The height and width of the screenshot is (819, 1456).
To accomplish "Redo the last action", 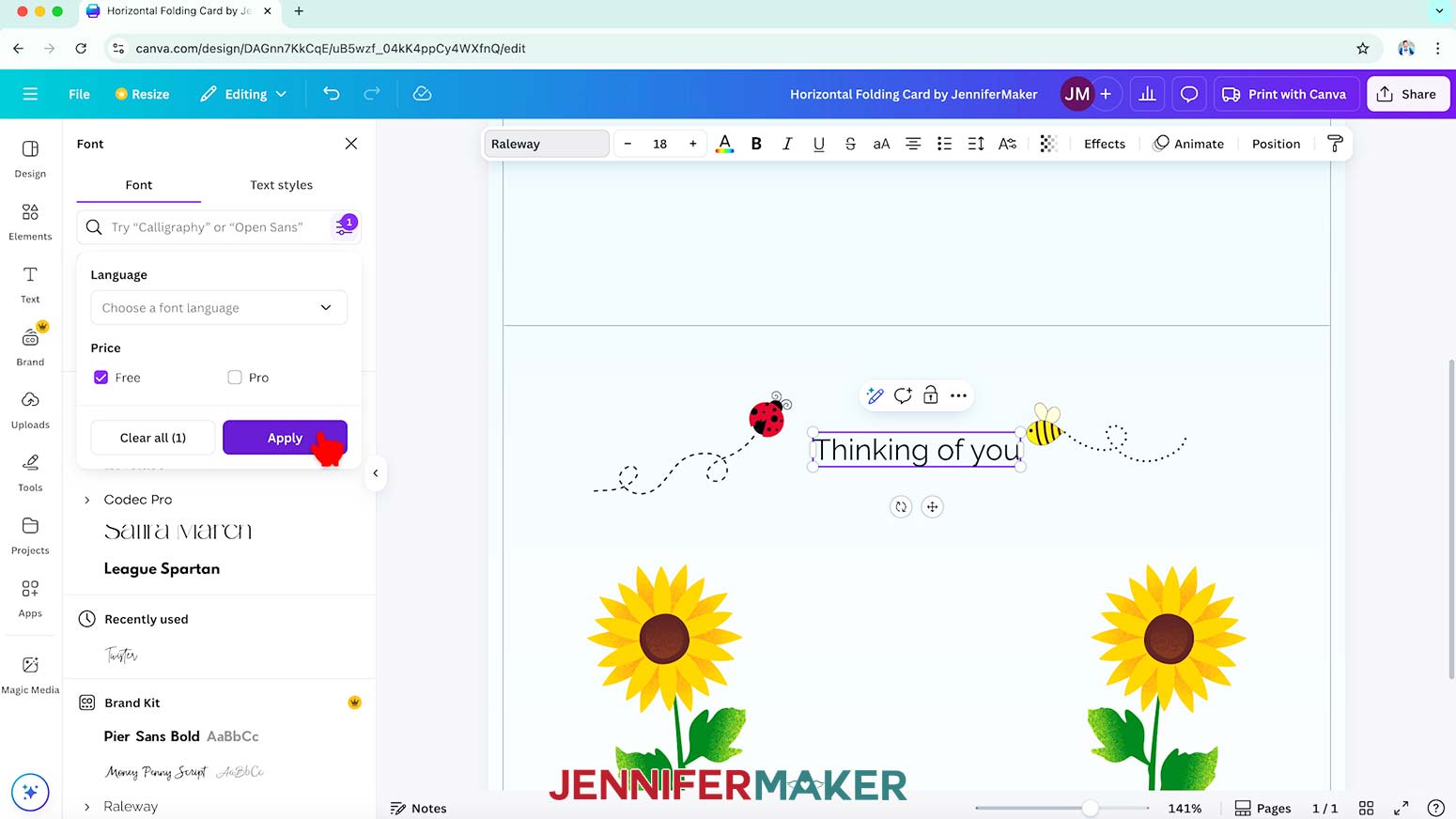I will tap(372, 94).
